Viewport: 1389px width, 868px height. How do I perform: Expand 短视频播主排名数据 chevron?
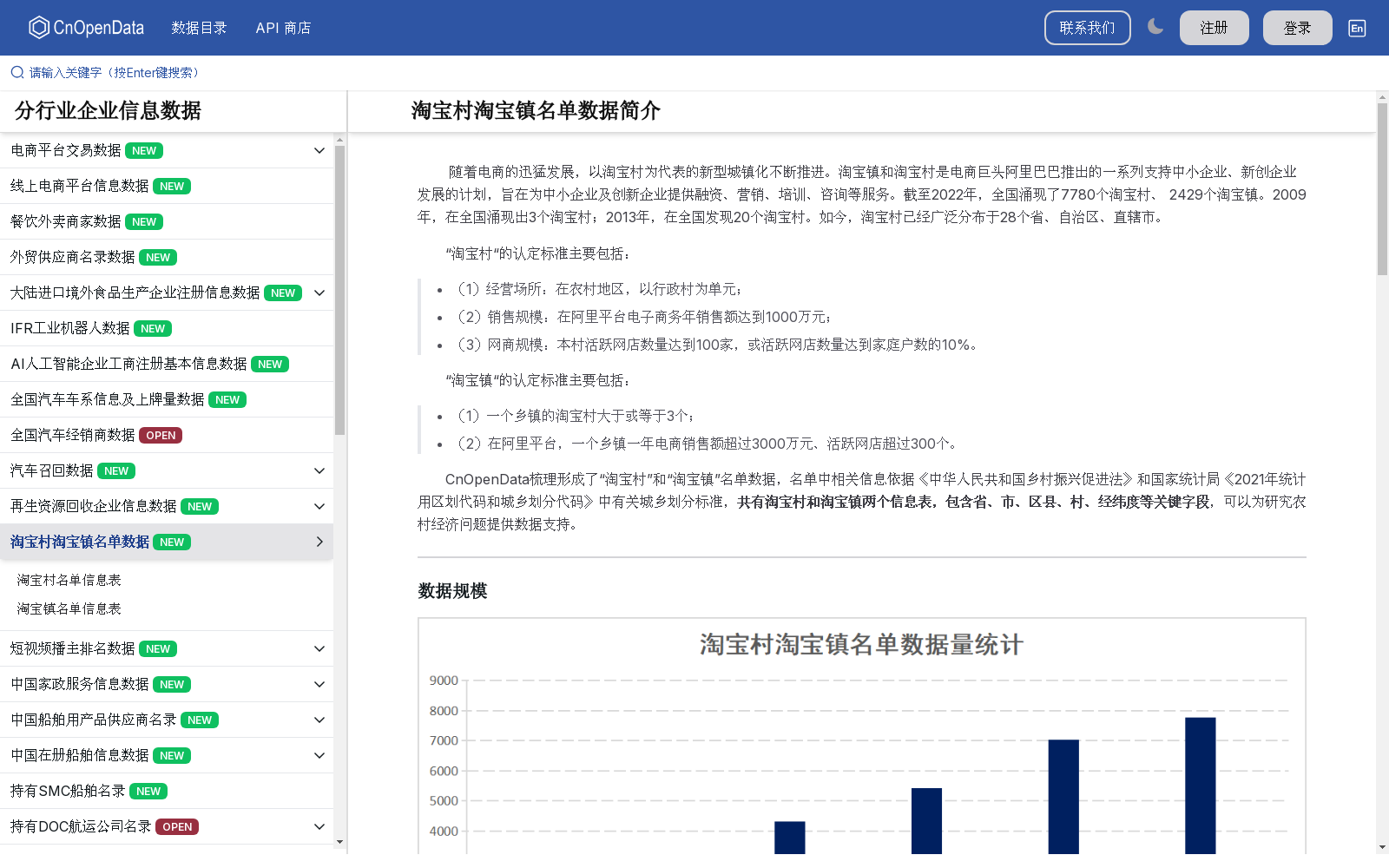pyautogui.click(x=319, y=648)
